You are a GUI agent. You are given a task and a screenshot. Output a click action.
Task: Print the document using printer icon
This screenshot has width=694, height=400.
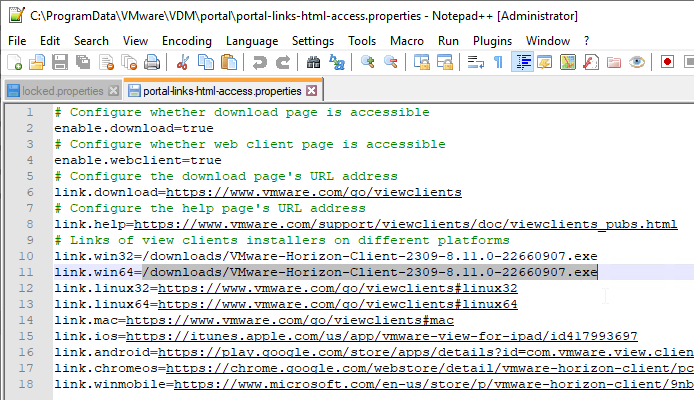[152, 62]
